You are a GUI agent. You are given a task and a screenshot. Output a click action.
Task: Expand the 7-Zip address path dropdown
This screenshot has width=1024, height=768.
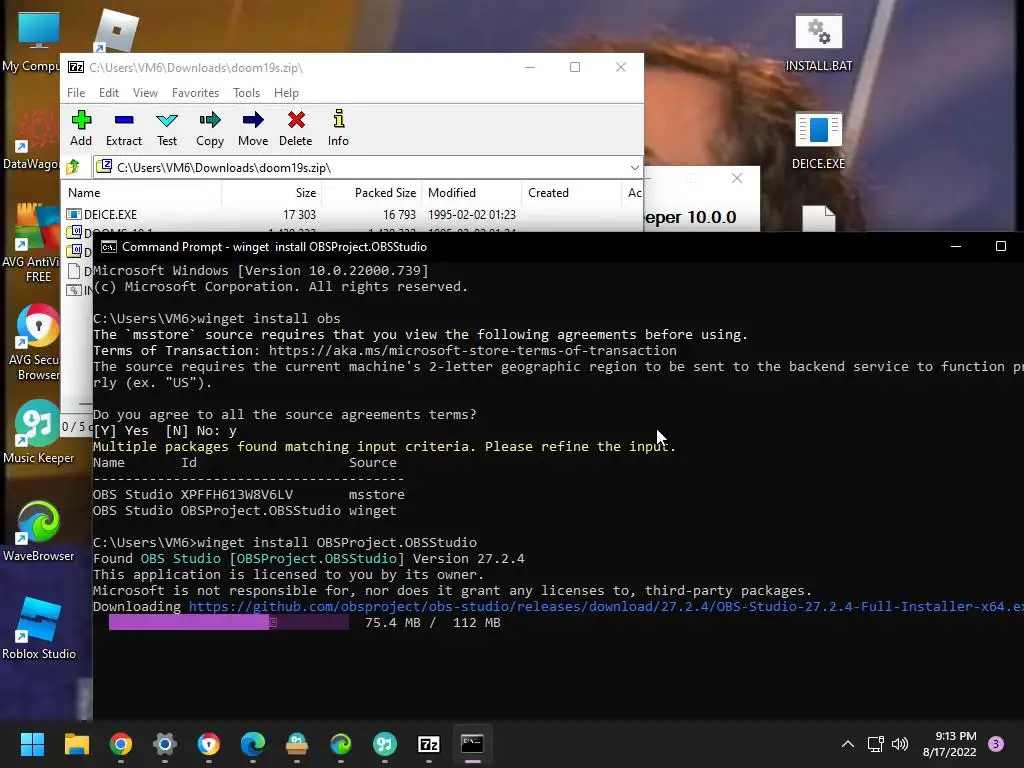(634, 168)
